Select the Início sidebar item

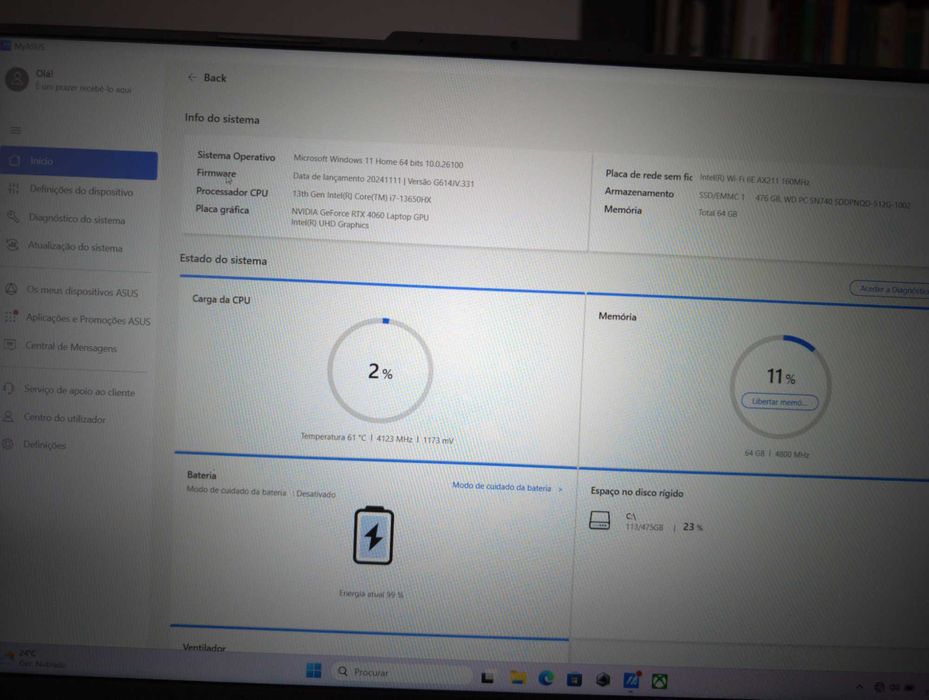pos(79,164)
